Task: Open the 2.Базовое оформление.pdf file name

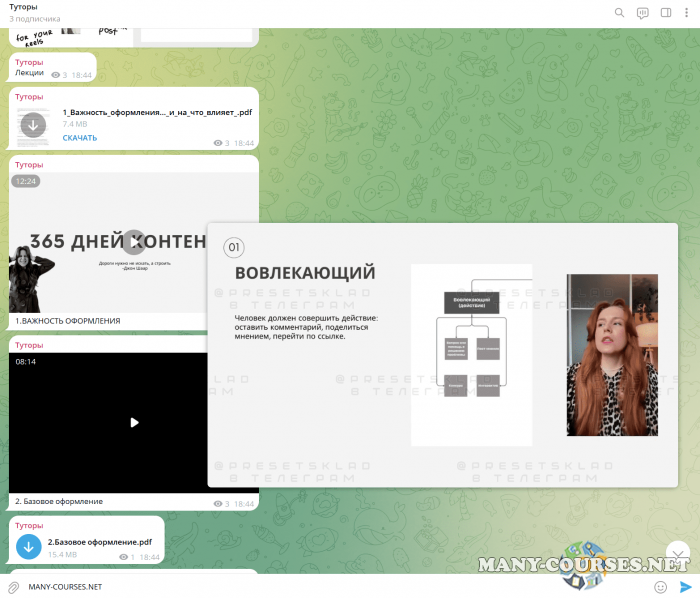Action: pos(100,542)
